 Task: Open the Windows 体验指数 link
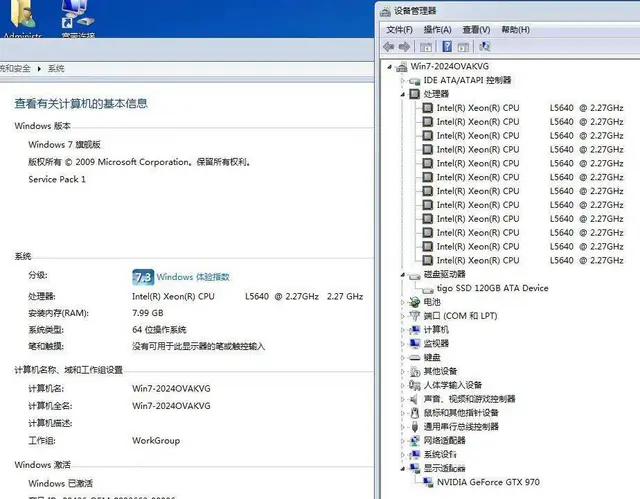[193, 277]
